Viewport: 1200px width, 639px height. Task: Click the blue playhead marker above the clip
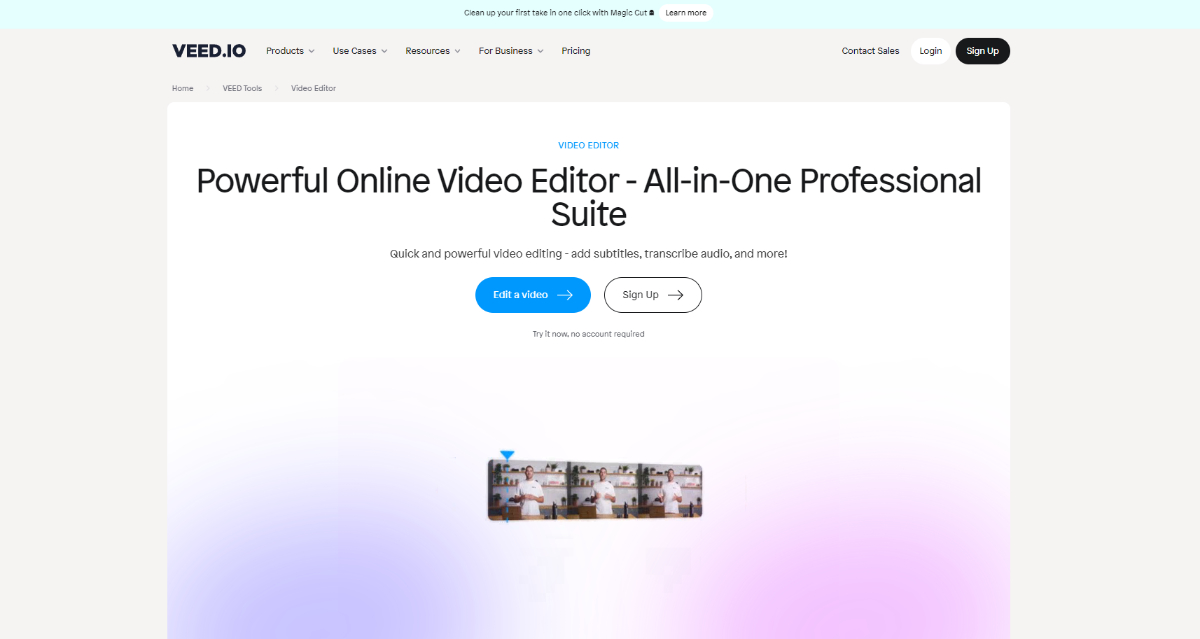pyautogui.click(x=507, y=455)
